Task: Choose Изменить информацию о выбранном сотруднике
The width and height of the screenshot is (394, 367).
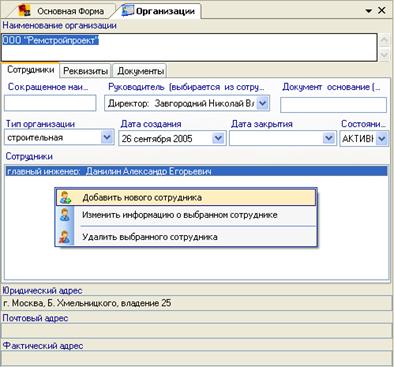Action: 186,215
